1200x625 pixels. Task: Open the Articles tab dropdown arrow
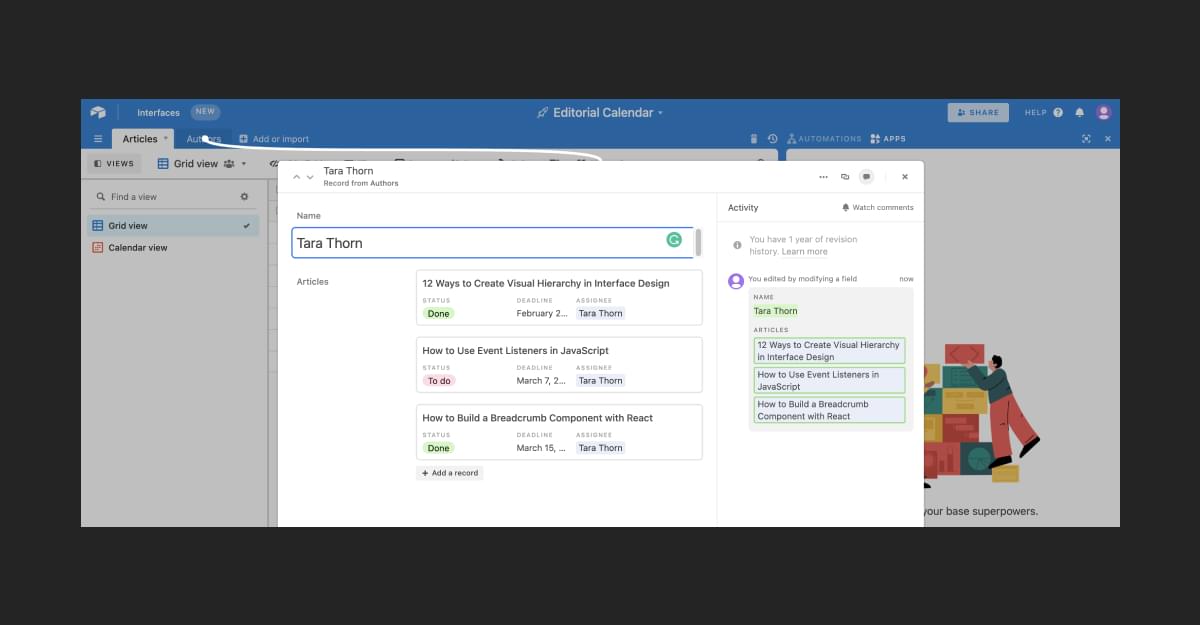166,139
